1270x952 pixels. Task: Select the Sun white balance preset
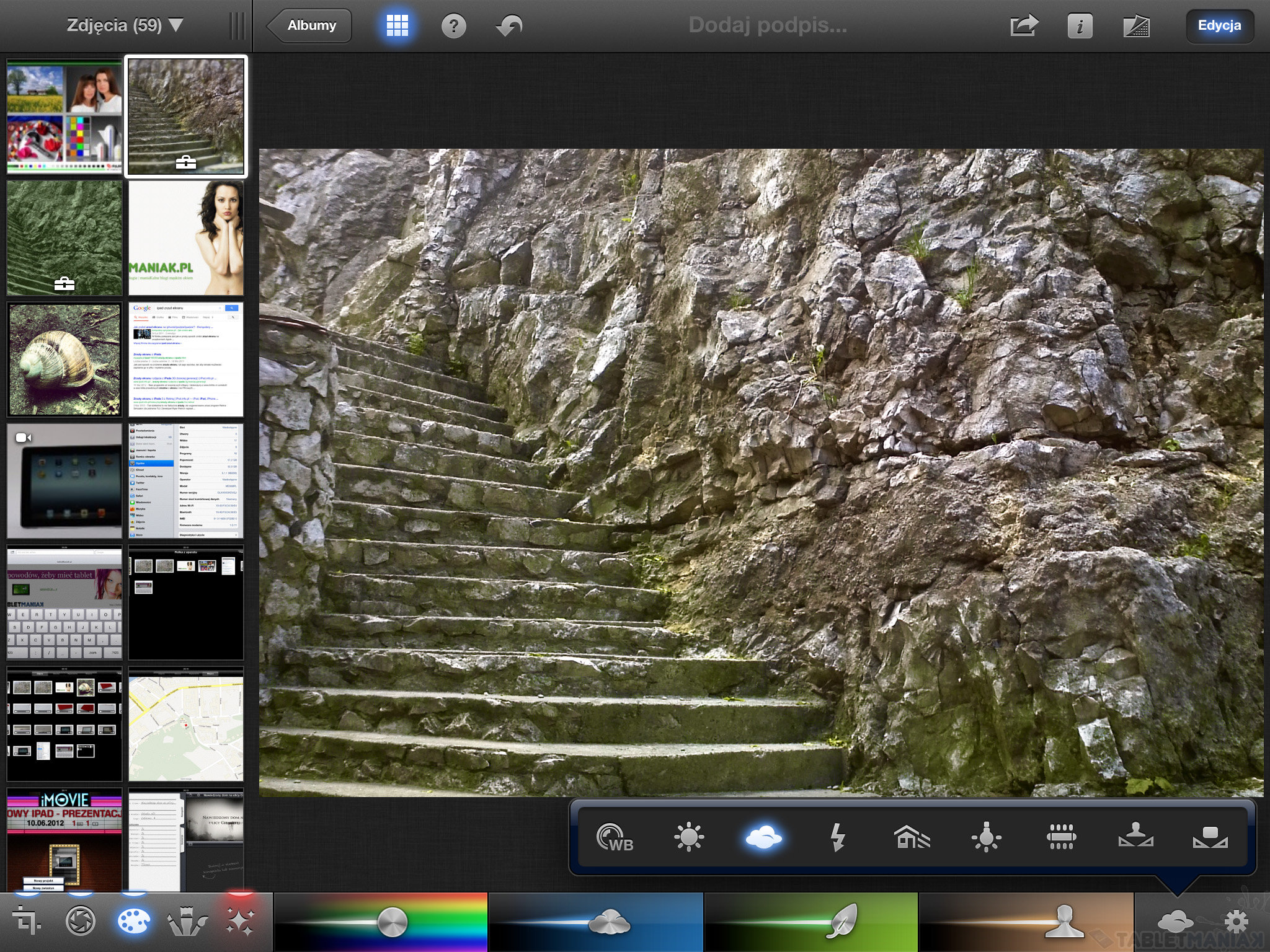point(689,838)
